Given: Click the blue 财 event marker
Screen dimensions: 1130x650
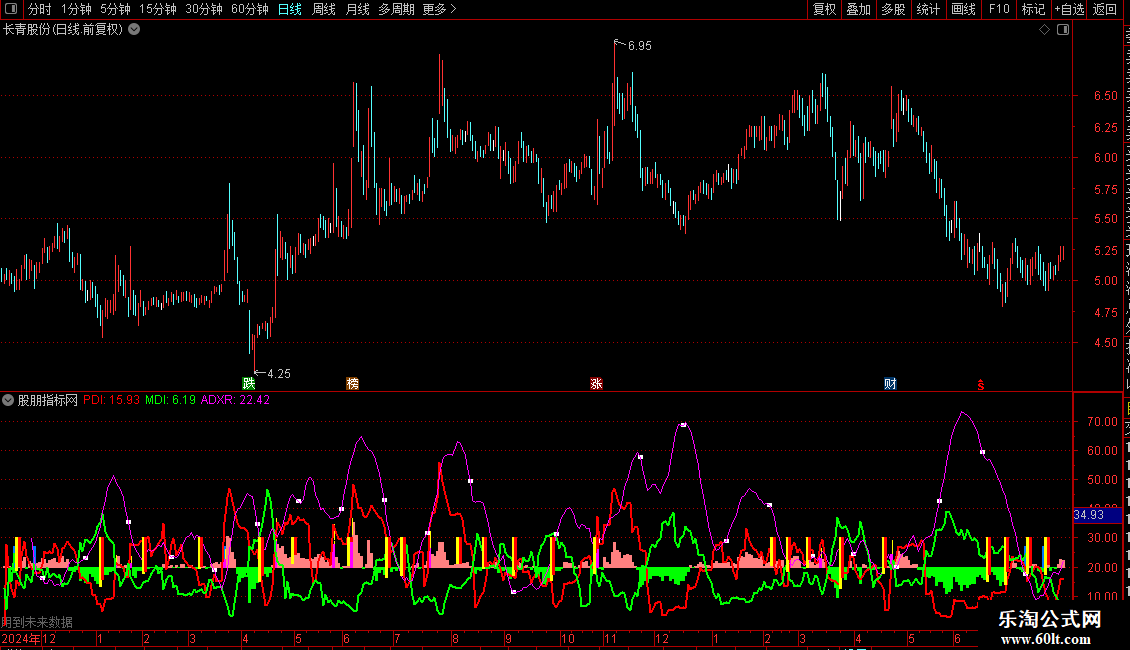Looking at the screenshot, I should click(890, 383).
